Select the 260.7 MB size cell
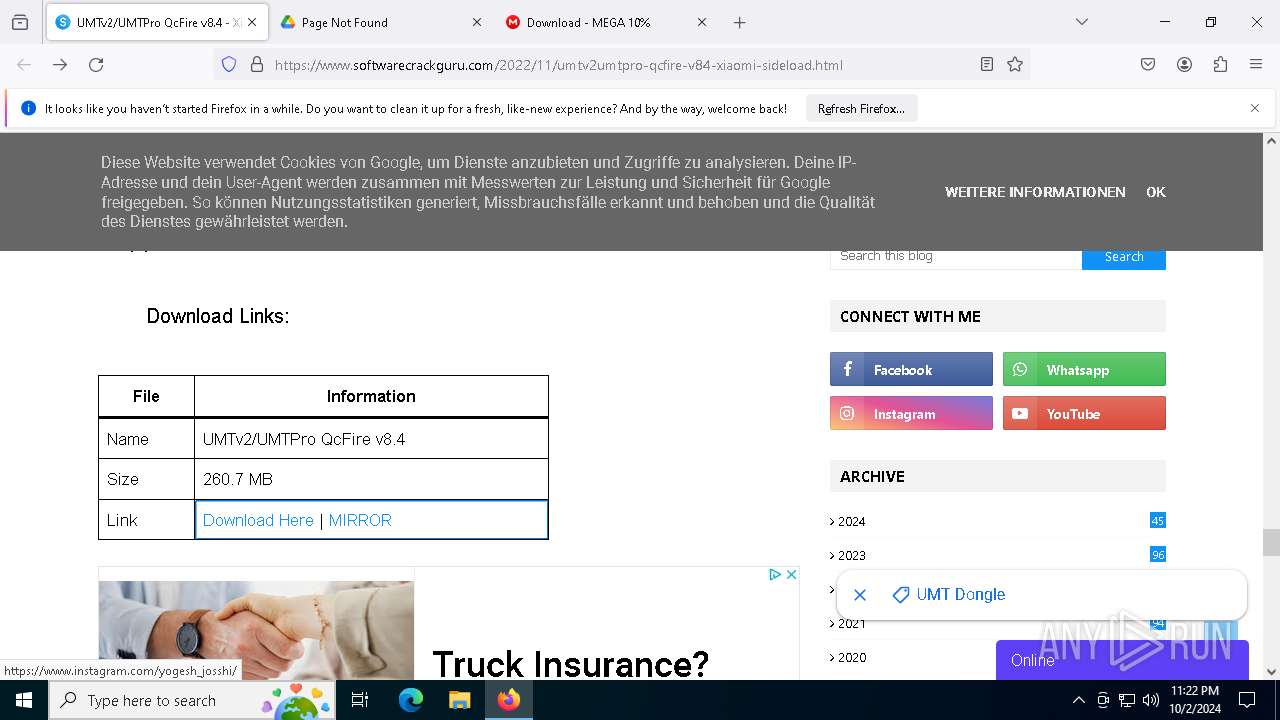Viewport: 1280px width, 720px height. (x=371, y=479)
